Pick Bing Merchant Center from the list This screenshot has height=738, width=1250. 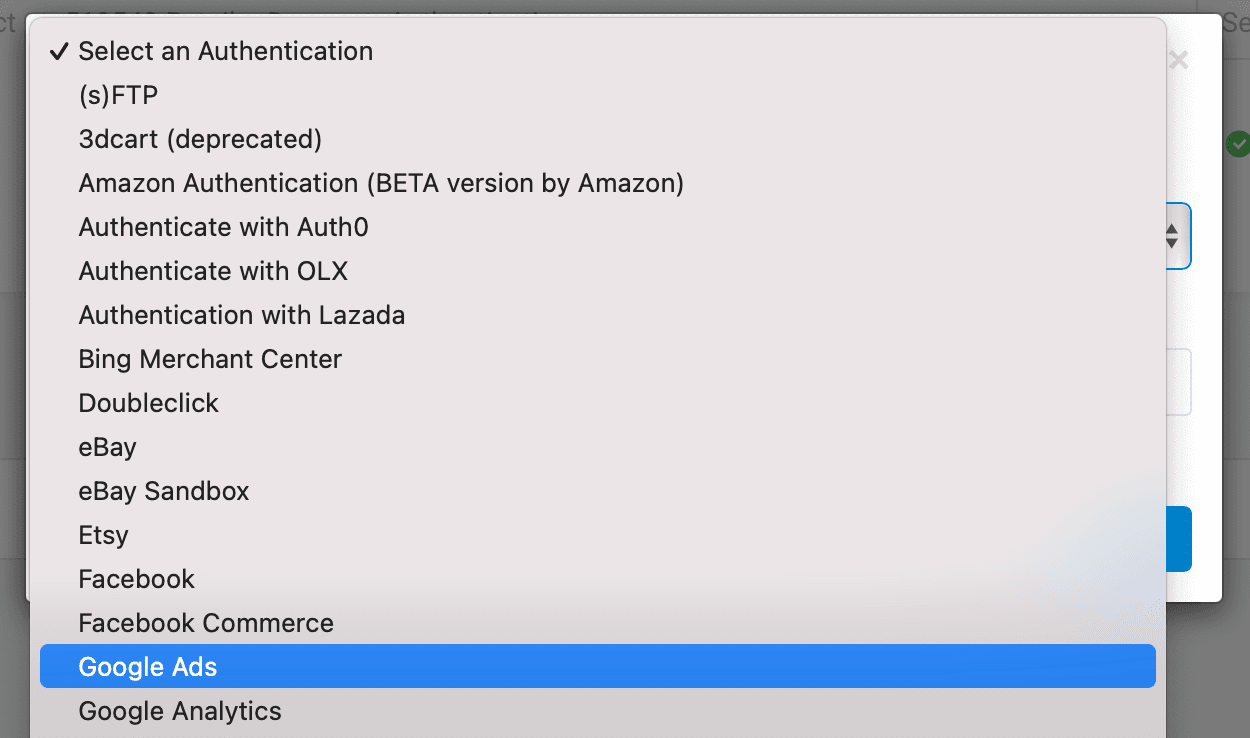pyautogui.click(x=210, y=359)
